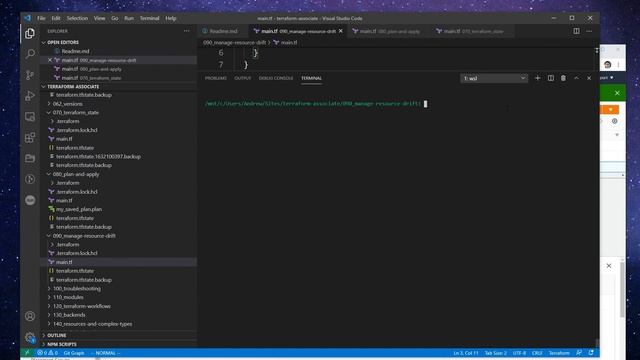Close main.tf in Open Editors list
This screenshot has width=640, height=360.
[50, 60]
